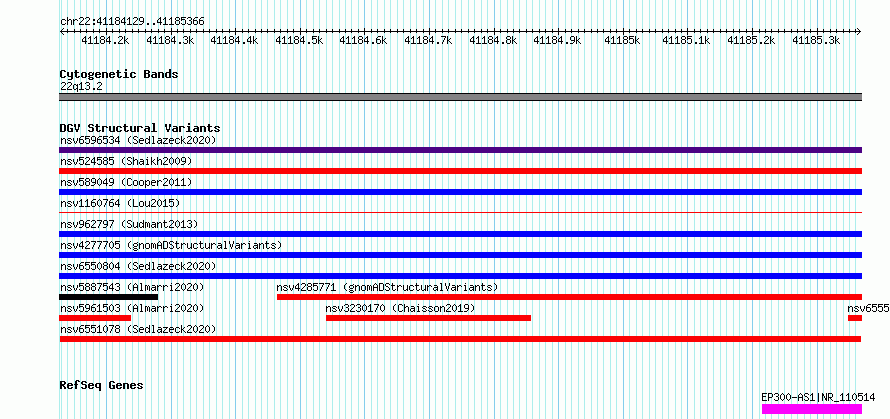Open the nsv5887543 (Almarri2020) label
The height and width of the screenshot is (419, 890).
[132, 287]
